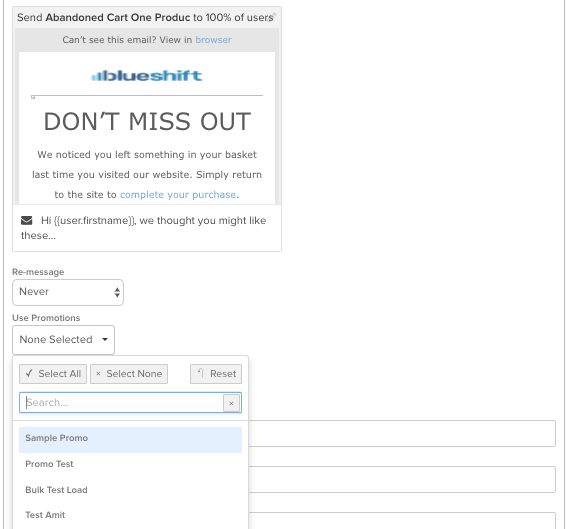
Task: Follow the browser link in the email preview
Action: coord(213,40)
